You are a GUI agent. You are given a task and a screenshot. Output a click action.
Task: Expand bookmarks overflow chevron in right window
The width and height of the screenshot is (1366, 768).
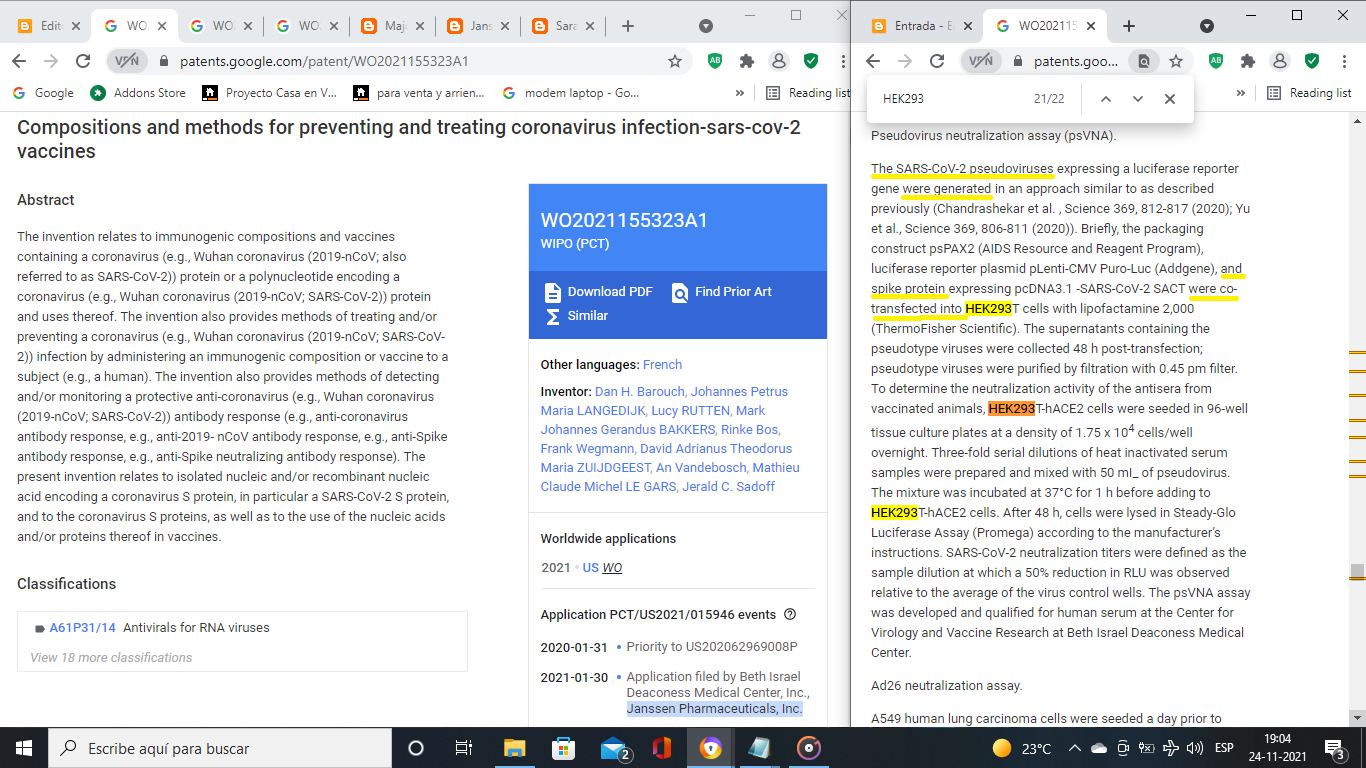click(1241, 93)
